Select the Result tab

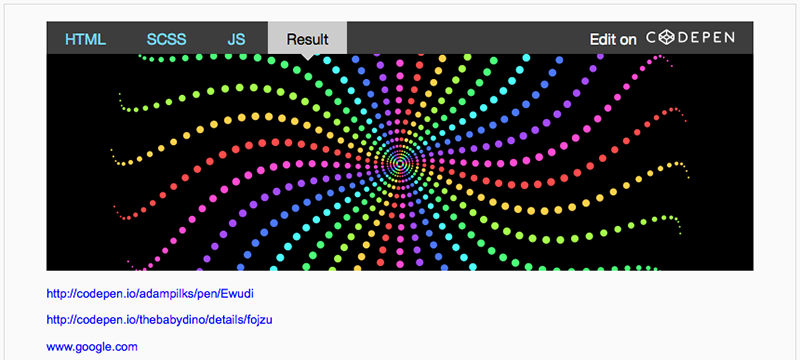308,38
